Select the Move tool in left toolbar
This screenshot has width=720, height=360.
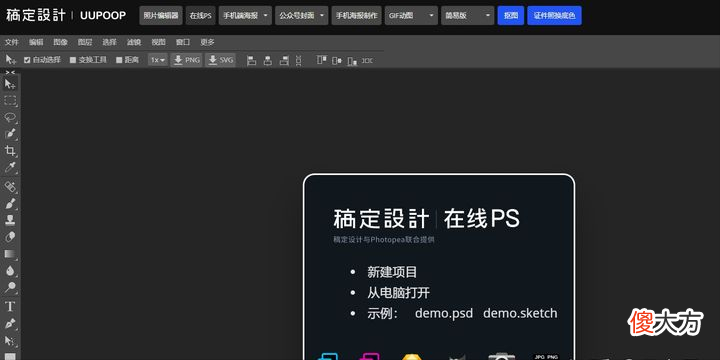pos(10,84)
